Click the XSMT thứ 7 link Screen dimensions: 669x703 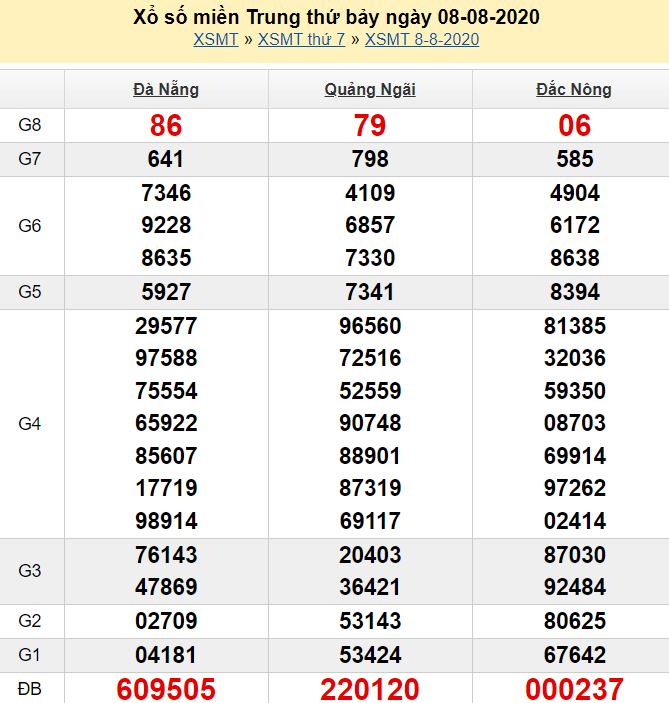tap(301, 40)
